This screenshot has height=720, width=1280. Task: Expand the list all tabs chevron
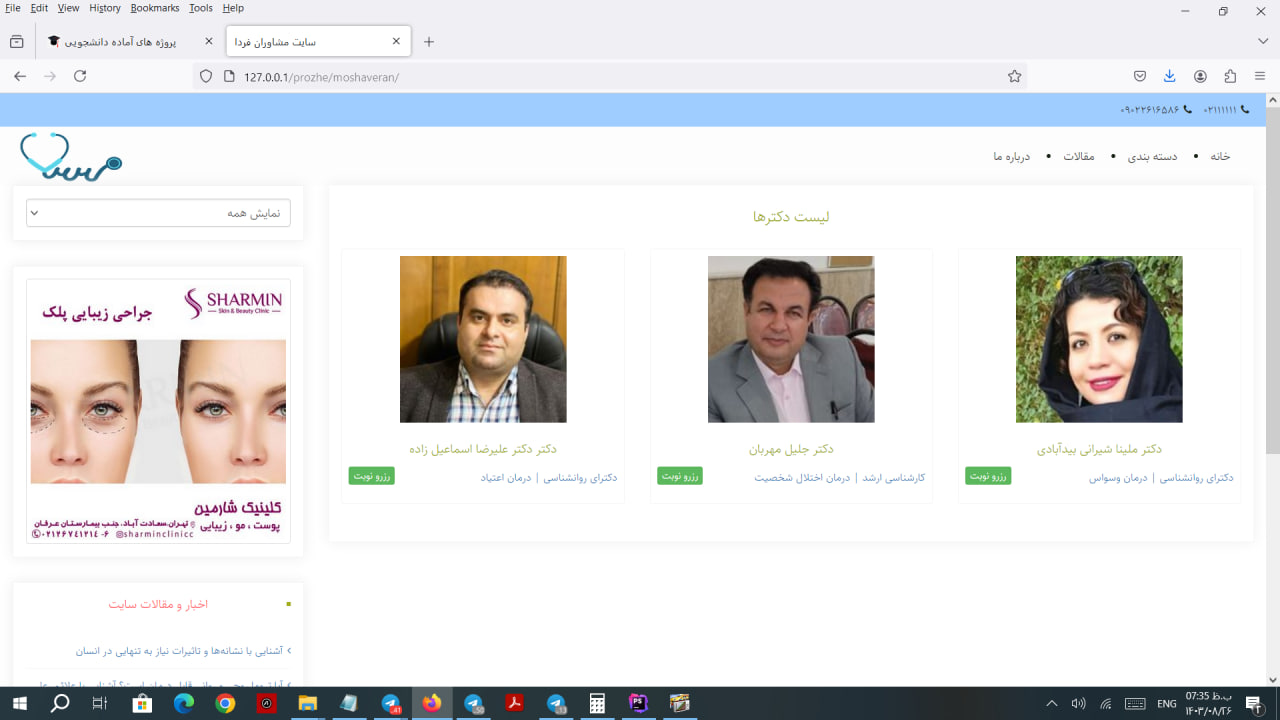[1263, 41]
